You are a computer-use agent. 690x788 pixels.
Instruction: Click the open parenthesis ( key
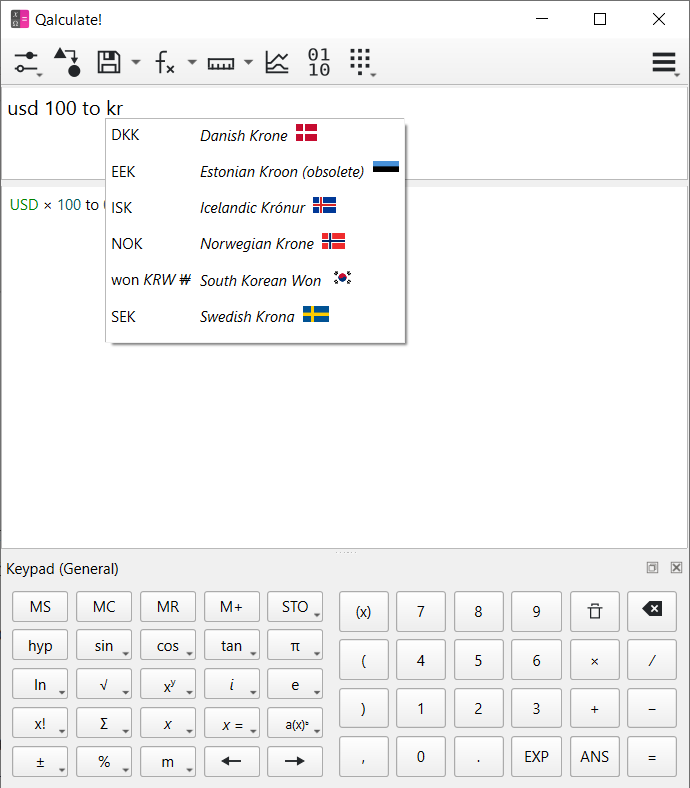tap(364, 660)
